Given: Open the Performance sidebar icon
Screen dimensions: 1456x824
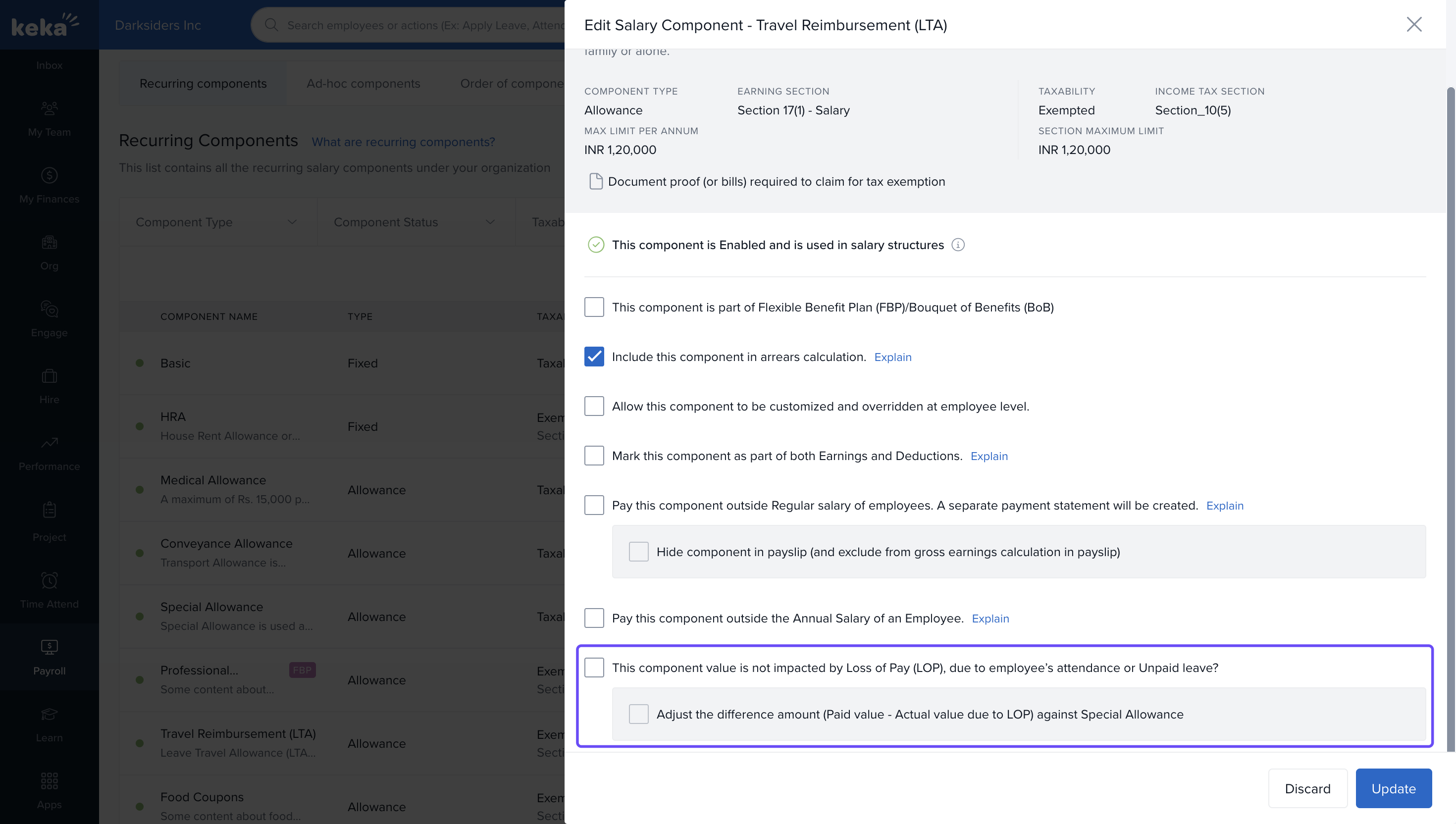Looking at the screenshot, I should pyautogui.click(x=49, y=443).
